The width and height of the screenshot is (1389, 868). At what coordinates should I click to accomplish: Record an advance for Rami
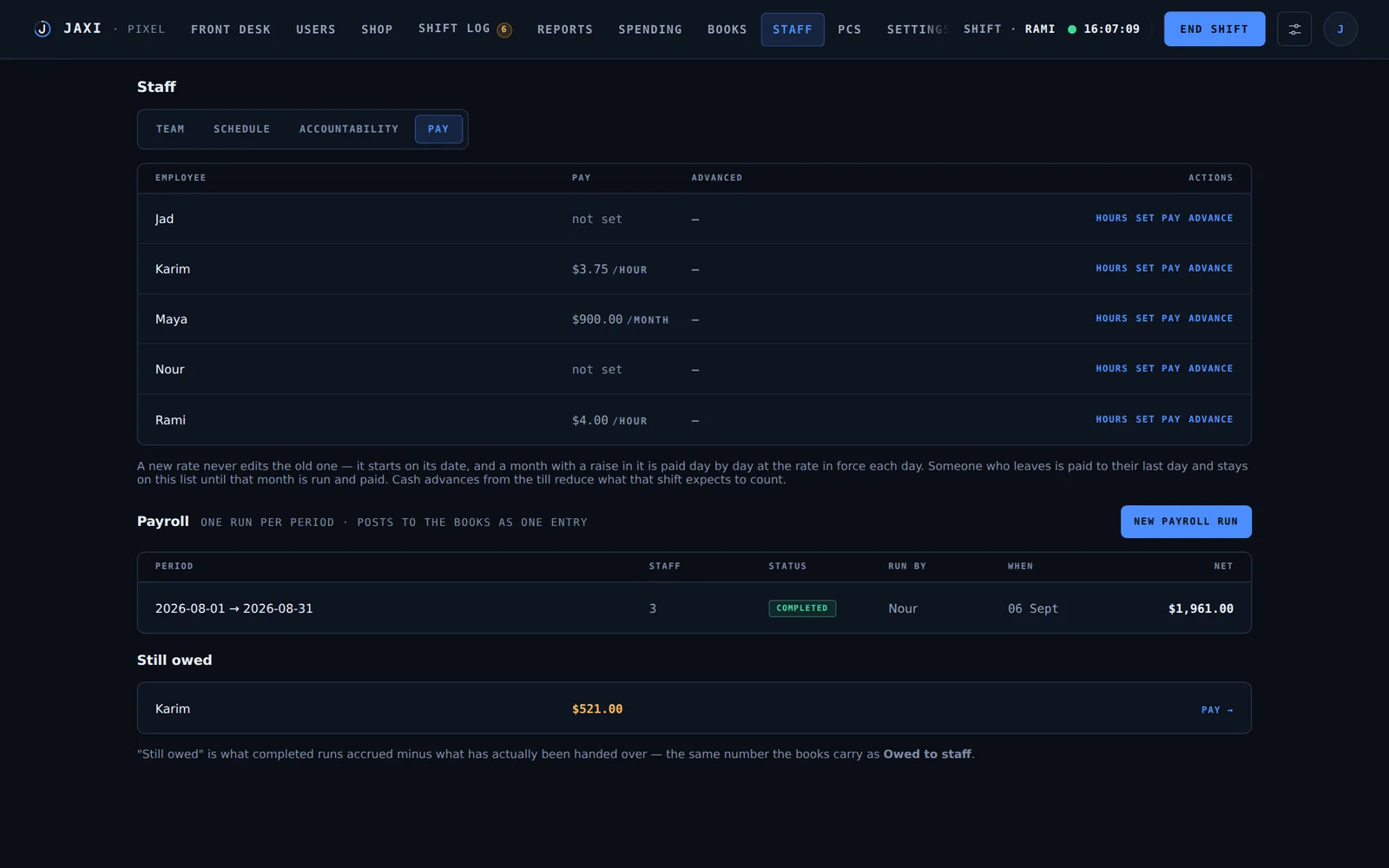pos(1211,419)
